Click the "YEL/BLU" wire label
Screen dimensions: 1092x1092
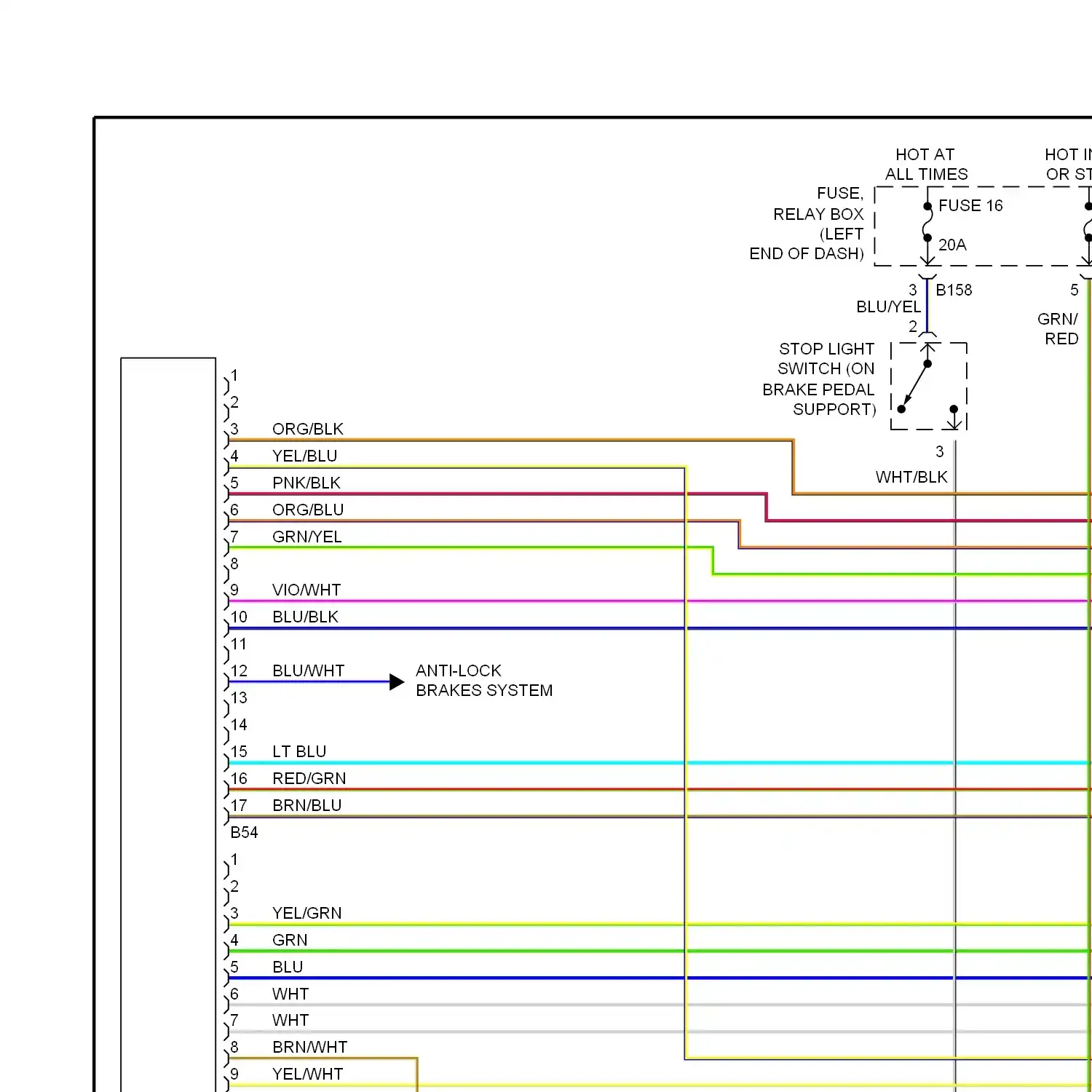coord(305,456)
